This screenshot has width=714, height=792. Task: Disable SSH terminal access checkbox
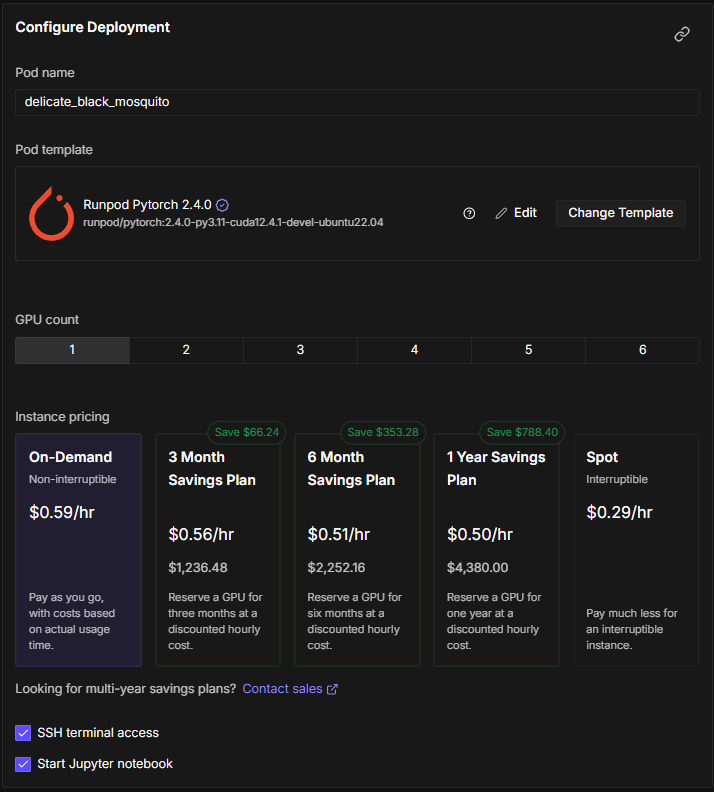click(24, 733)
